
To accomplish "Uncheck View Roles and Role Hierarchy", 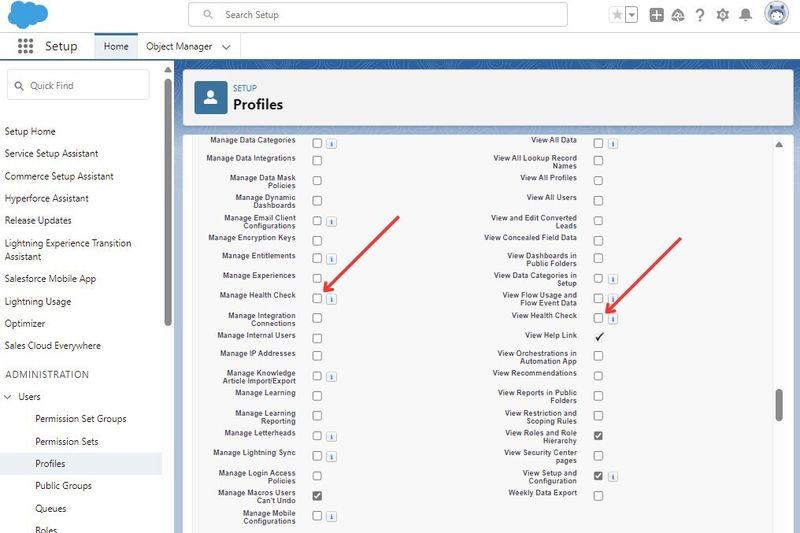I will pos(598,436).
